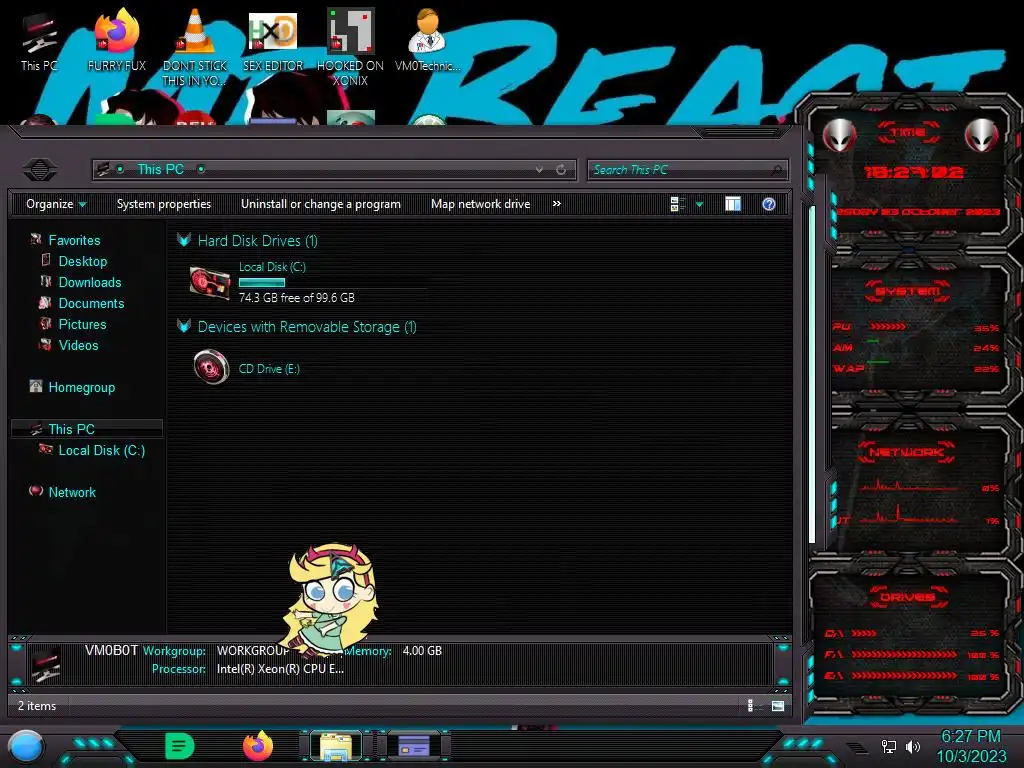The image size is (1024, 768).
Task: Click Map network drive
Action: [x=481, y=204]
